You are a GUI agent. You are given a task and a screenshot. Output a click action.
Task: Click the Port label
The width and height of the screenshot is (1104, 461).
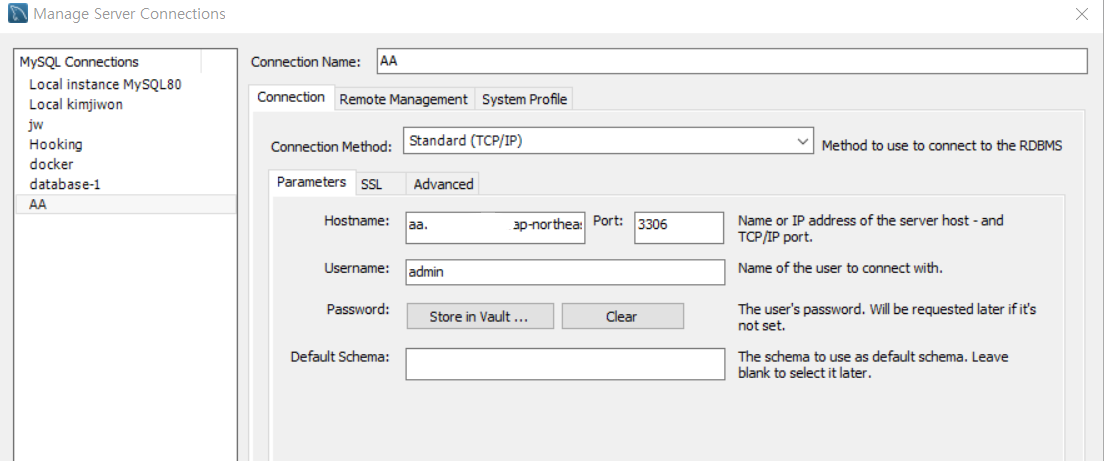[x=608, y=220]
